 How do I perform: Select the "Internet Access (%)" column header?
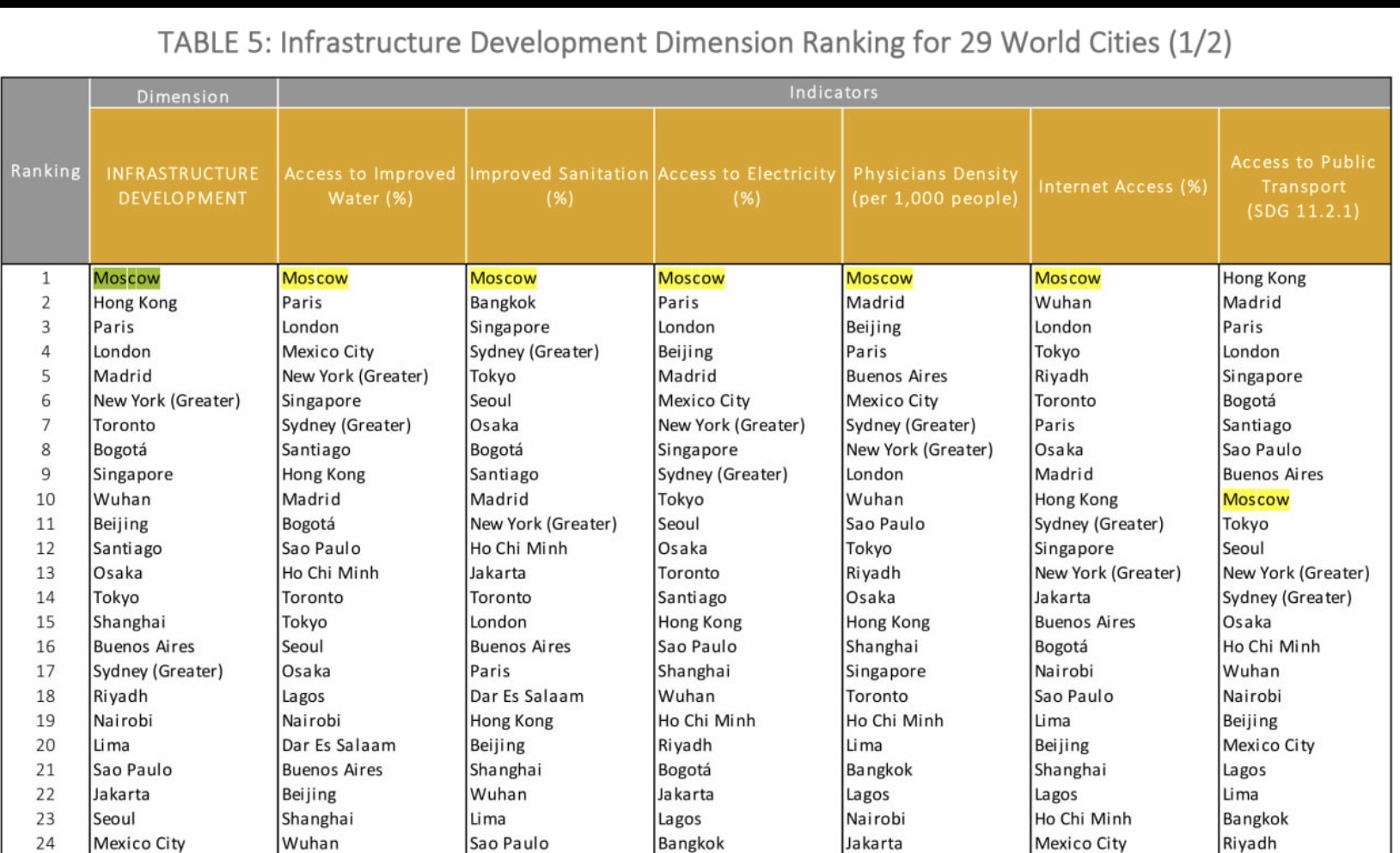[x=1123, y=186]
